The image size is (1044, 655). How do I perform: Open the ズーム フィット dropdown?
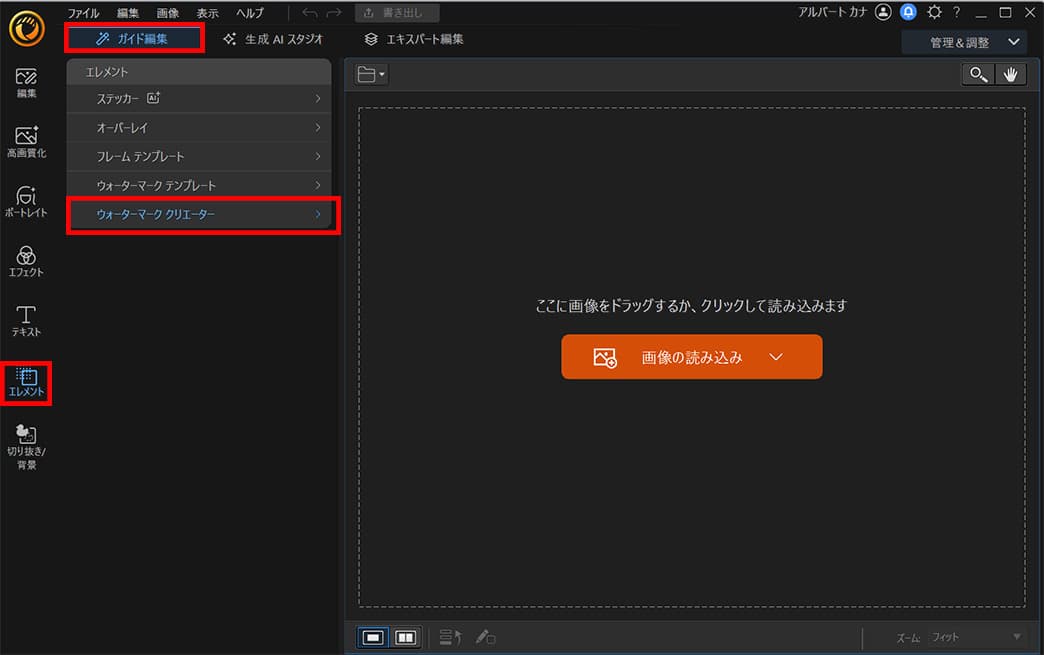point(975,637)
